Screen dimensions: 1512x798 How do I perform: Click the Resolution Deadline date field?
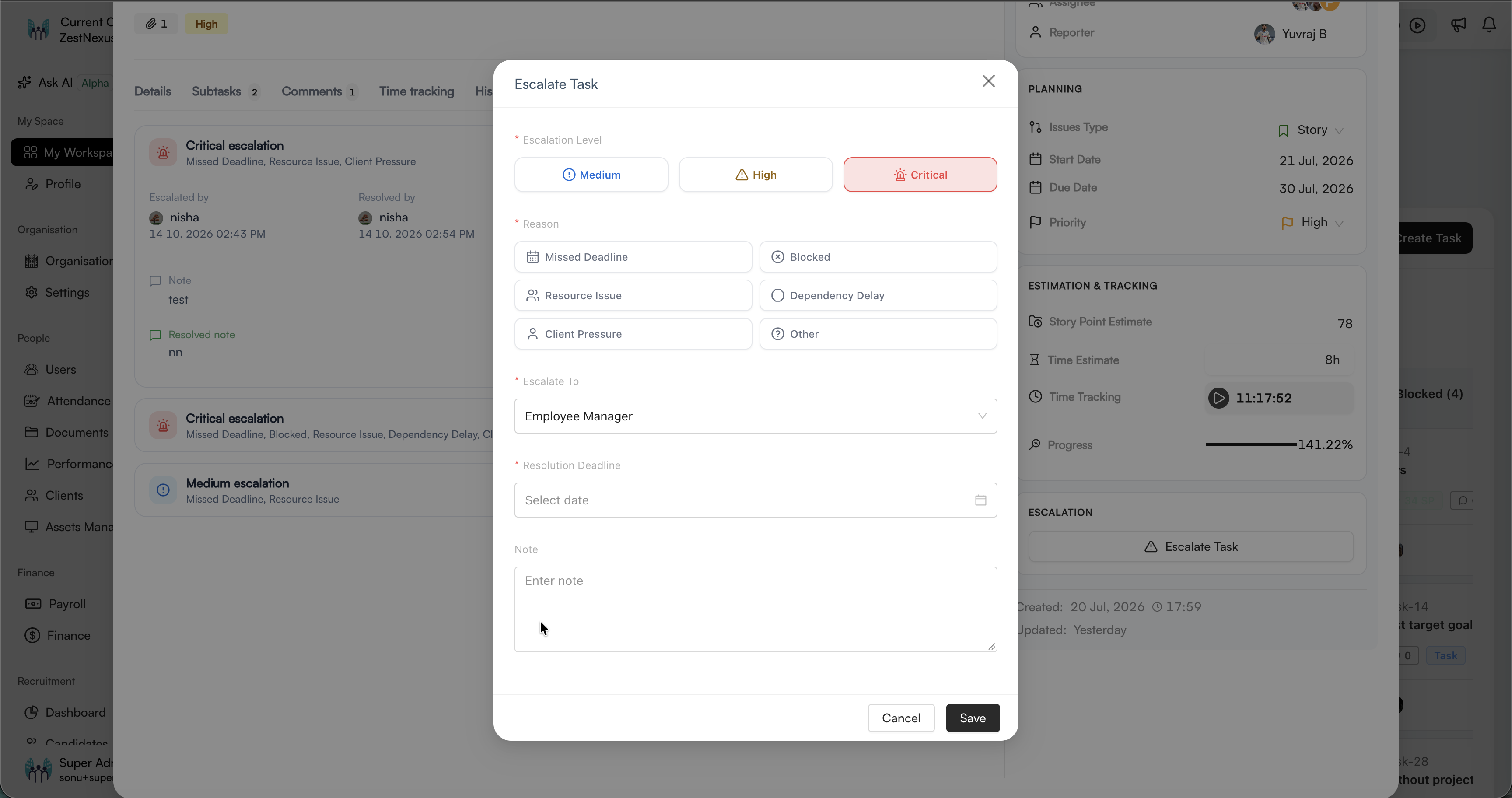coord(756,500)
